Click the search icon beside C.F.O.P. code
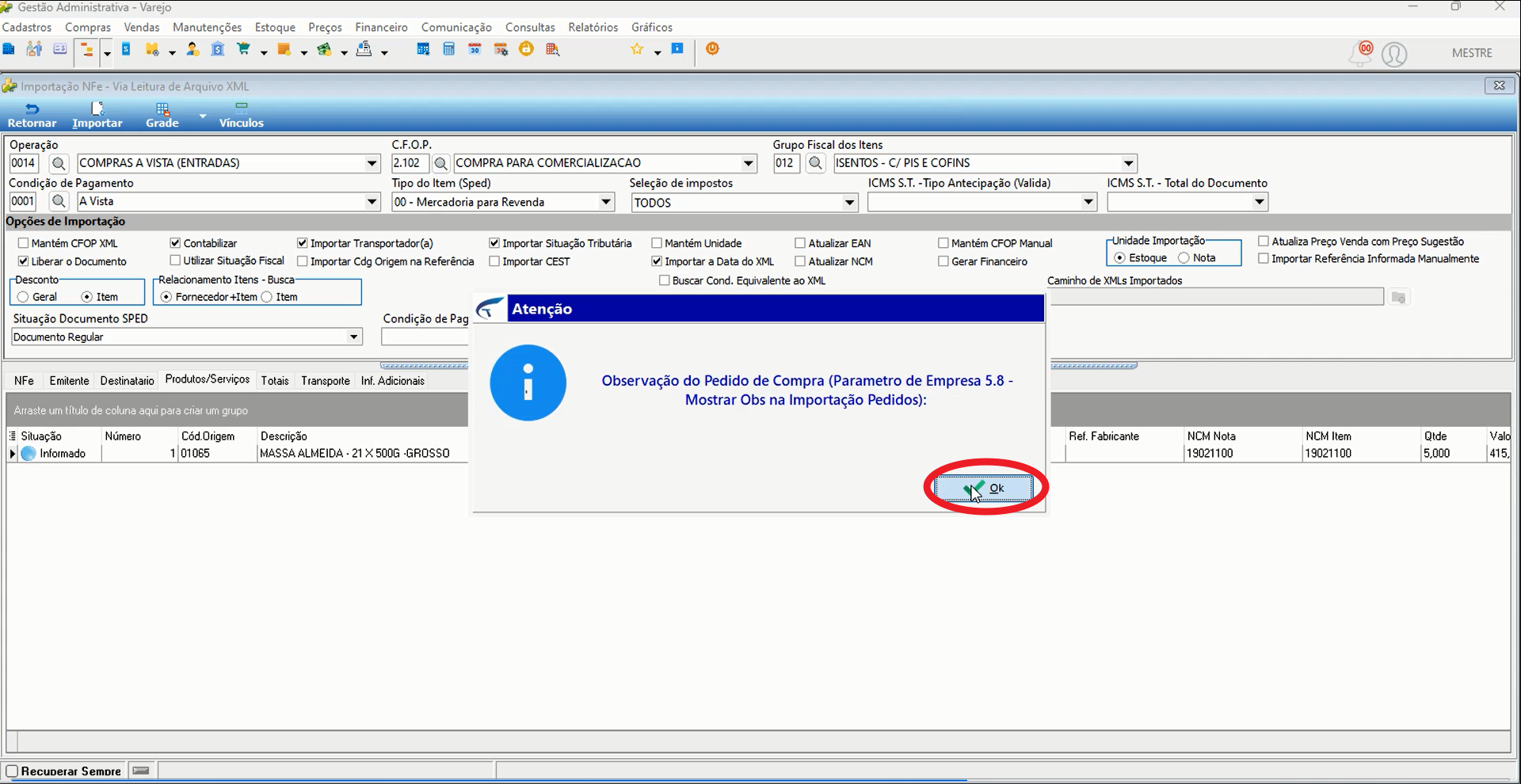 [x=441, y=163]
